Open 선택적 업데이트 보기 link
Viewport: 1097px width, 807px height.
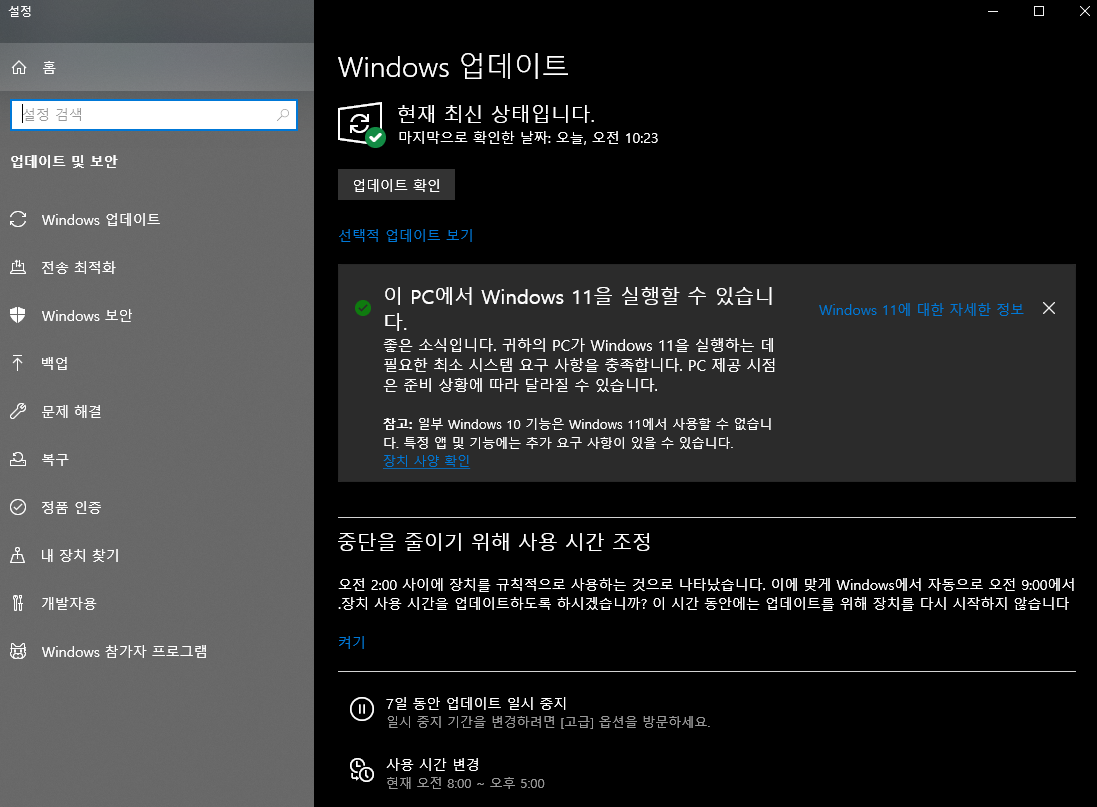click(x=406, y=235)
